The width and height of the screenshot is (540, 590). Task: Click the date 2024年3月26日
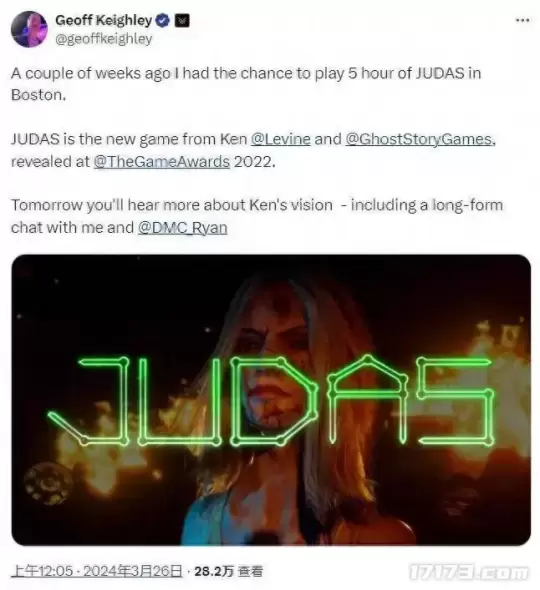(x=132, y=571)
